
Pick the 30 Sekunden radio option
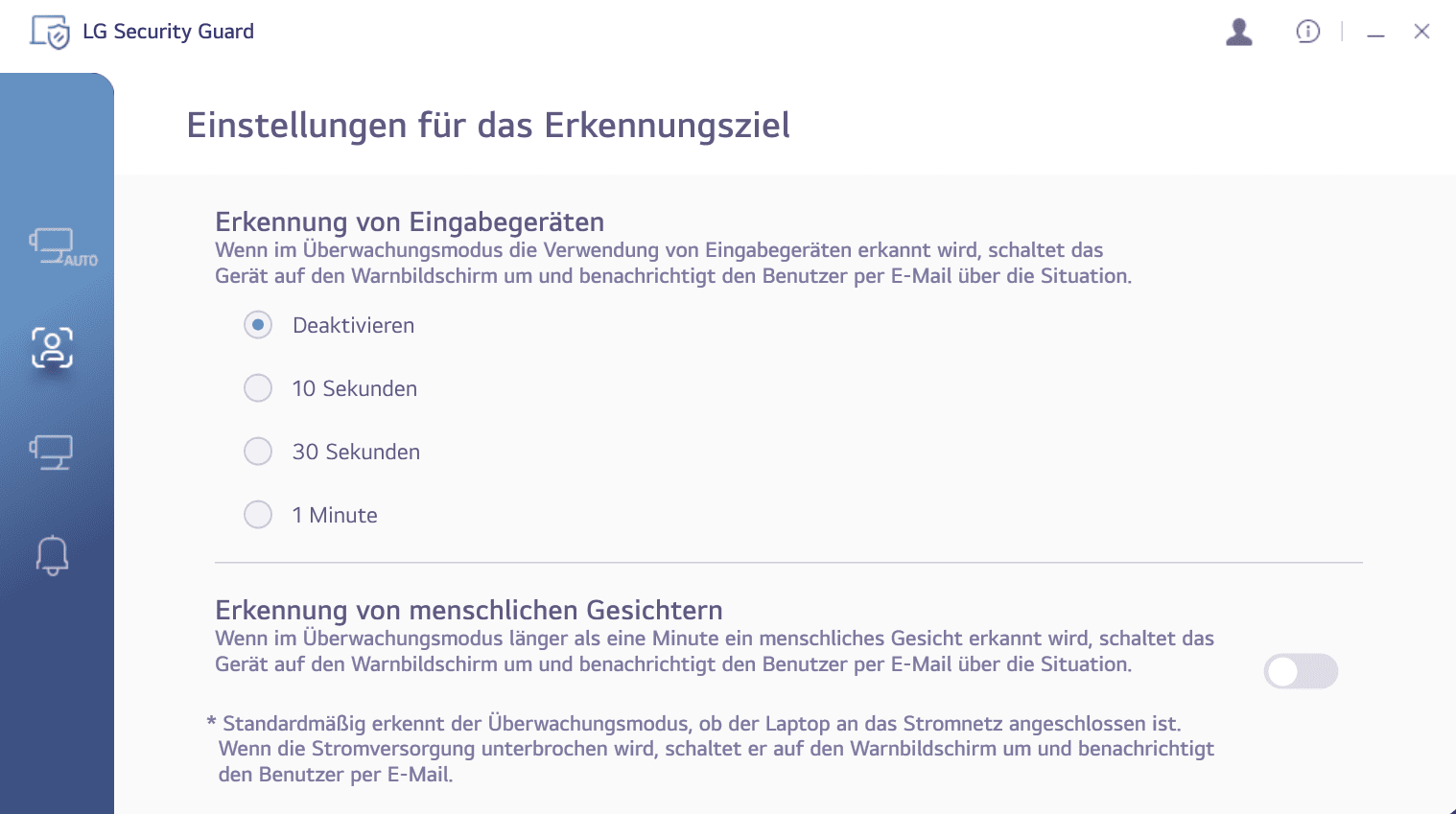[258, 452]
